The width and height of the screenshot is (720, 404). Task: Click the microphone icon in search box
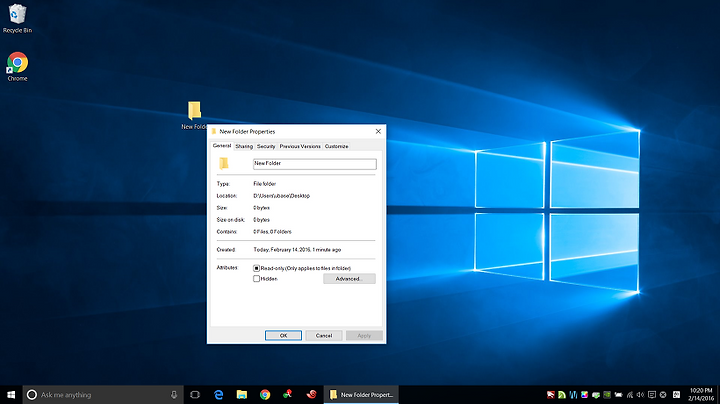pos(174,395)
